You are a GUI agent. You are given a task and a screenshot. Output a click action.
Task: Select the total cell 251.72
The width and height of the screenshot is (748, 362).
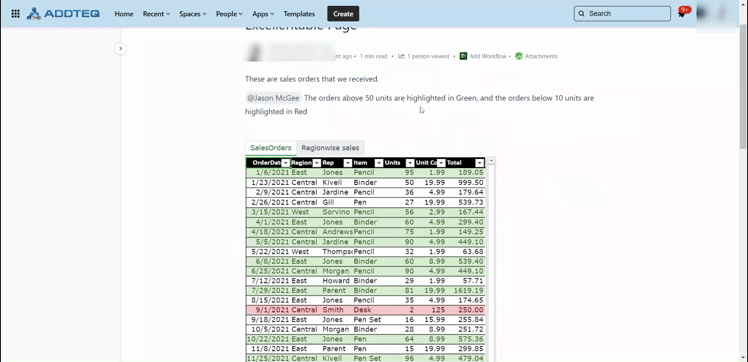pyautogui.click(x=466, y=330)
